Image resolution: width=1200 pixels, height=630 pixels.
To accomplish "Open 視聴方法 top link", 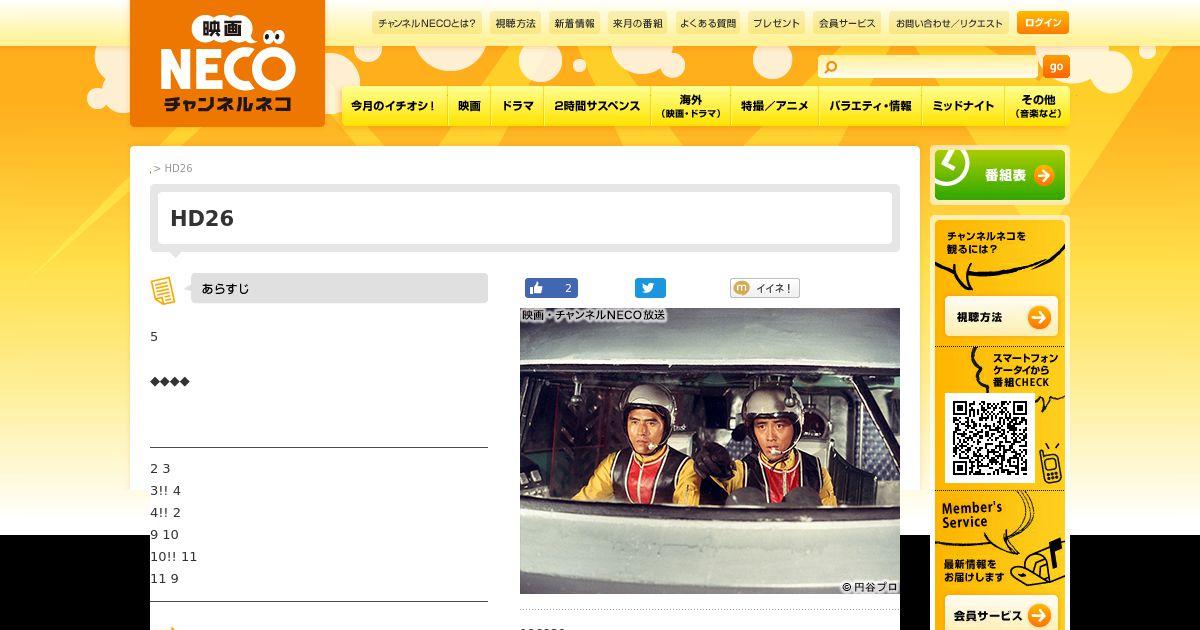I will pyautogui.click(x=515, y=23).
